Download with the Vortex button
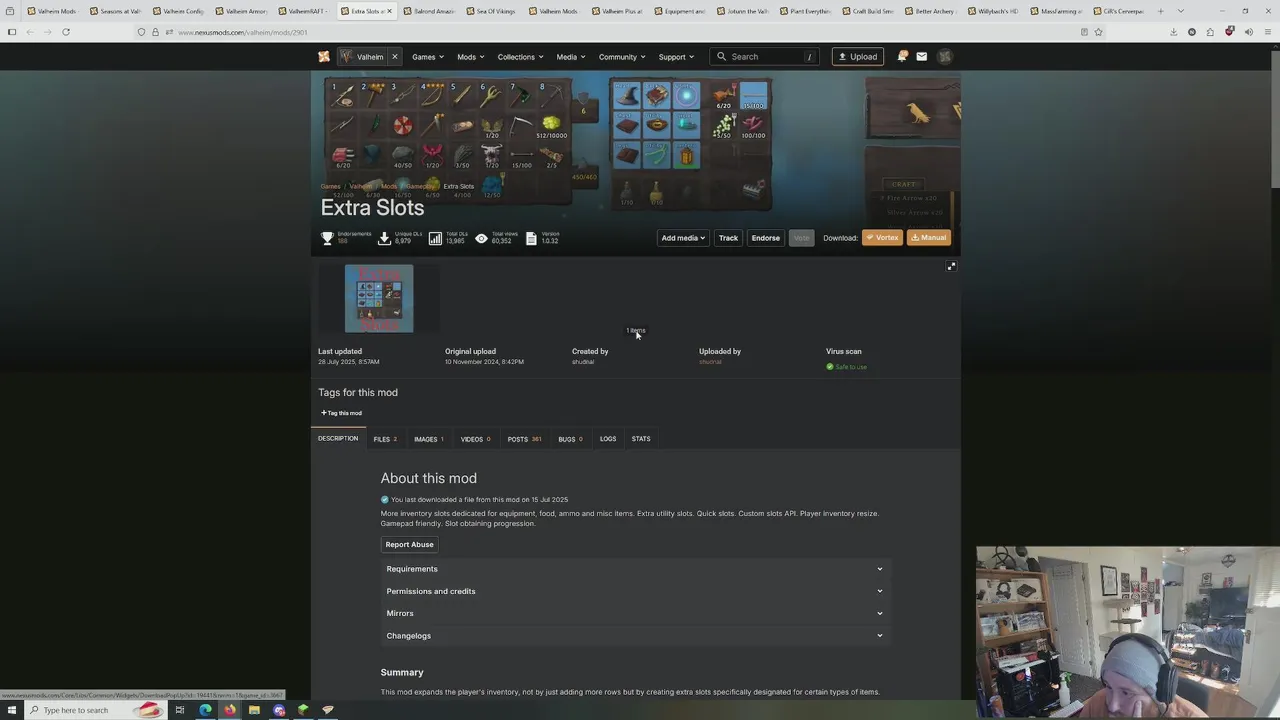This screenshot has width=1280, height=720. pyautogui.click(x=882, y=238)
